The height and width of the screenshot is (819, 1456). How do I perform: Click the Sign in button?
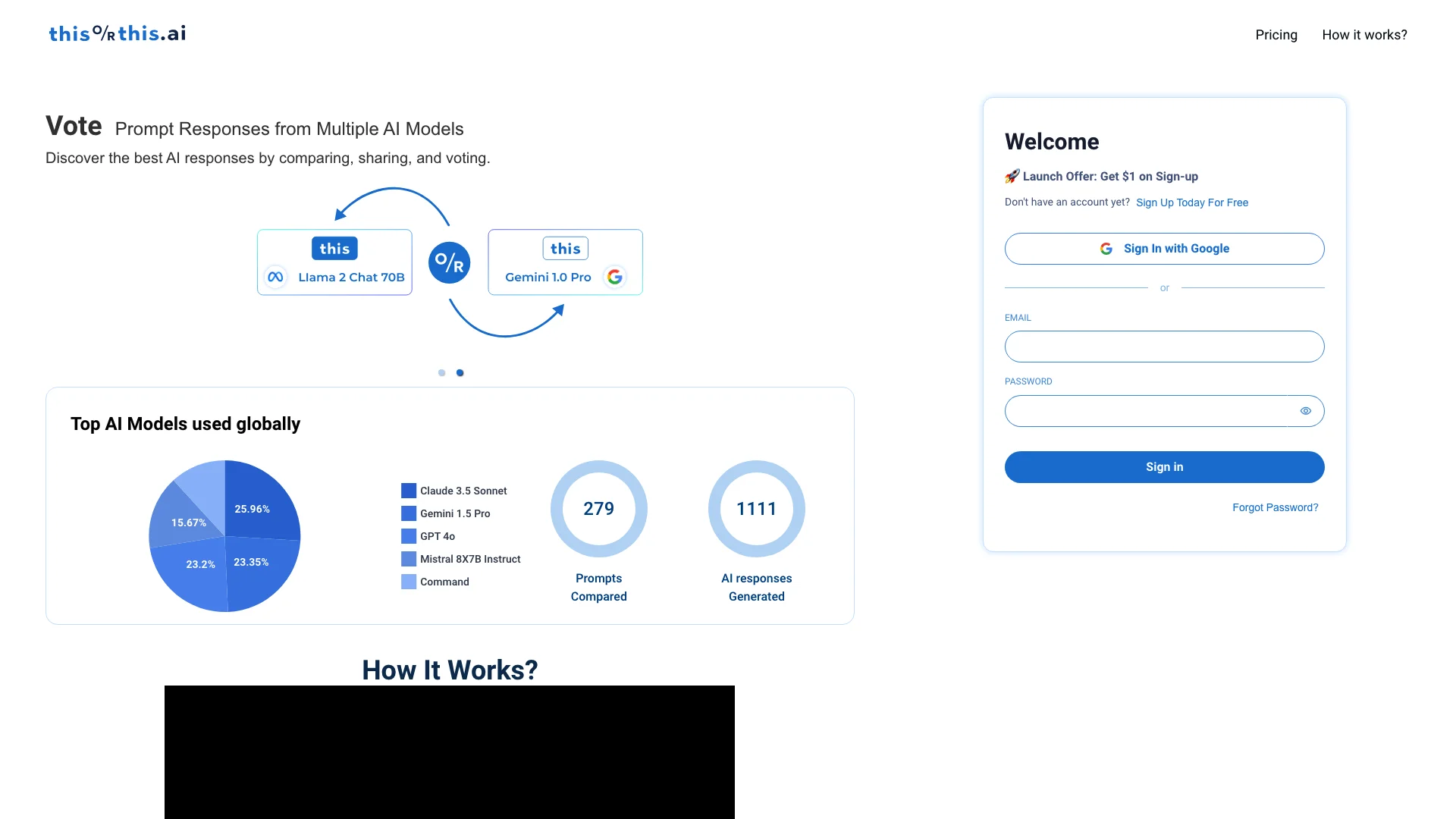click(x=1164, y=467)
